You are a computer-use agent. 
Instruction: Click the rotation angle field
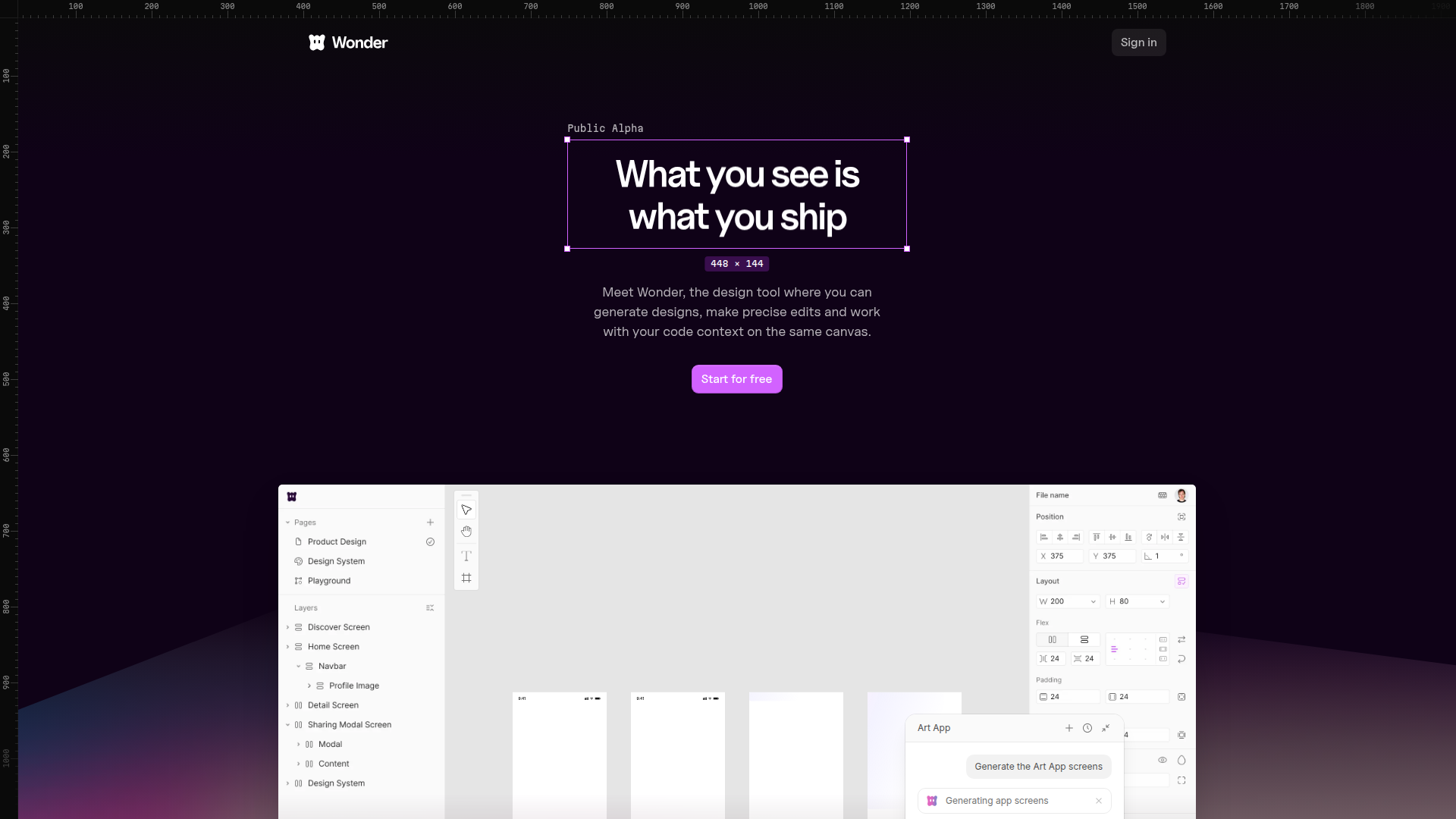pyautogui.click(x=1165, y=557)
